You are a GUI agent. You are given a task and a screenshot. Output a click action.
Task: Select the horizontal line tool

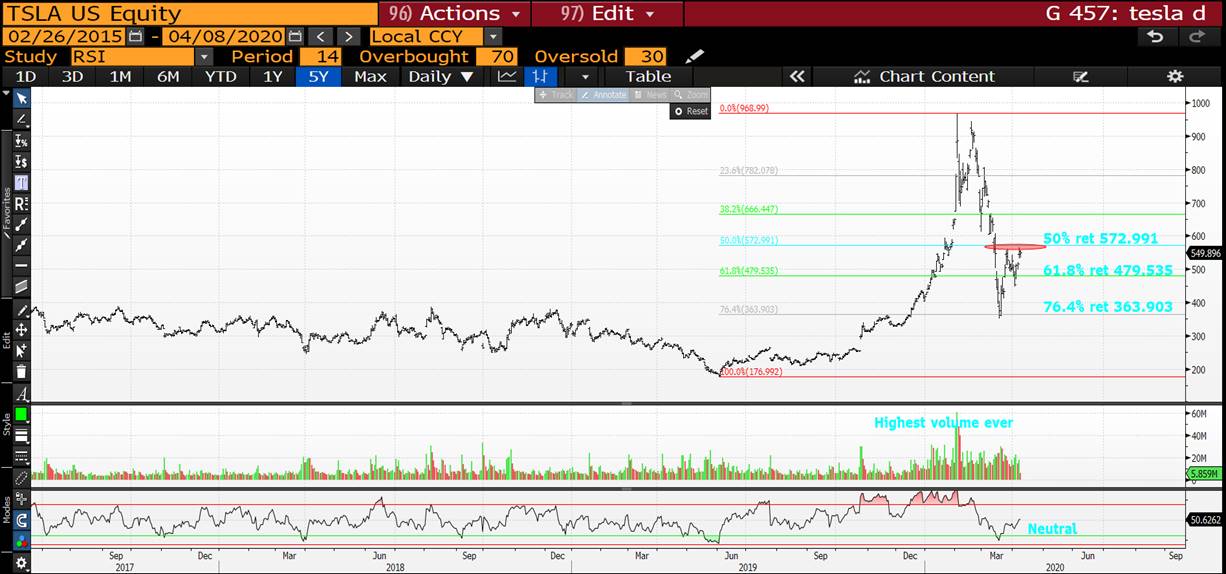tap(22, 264)
